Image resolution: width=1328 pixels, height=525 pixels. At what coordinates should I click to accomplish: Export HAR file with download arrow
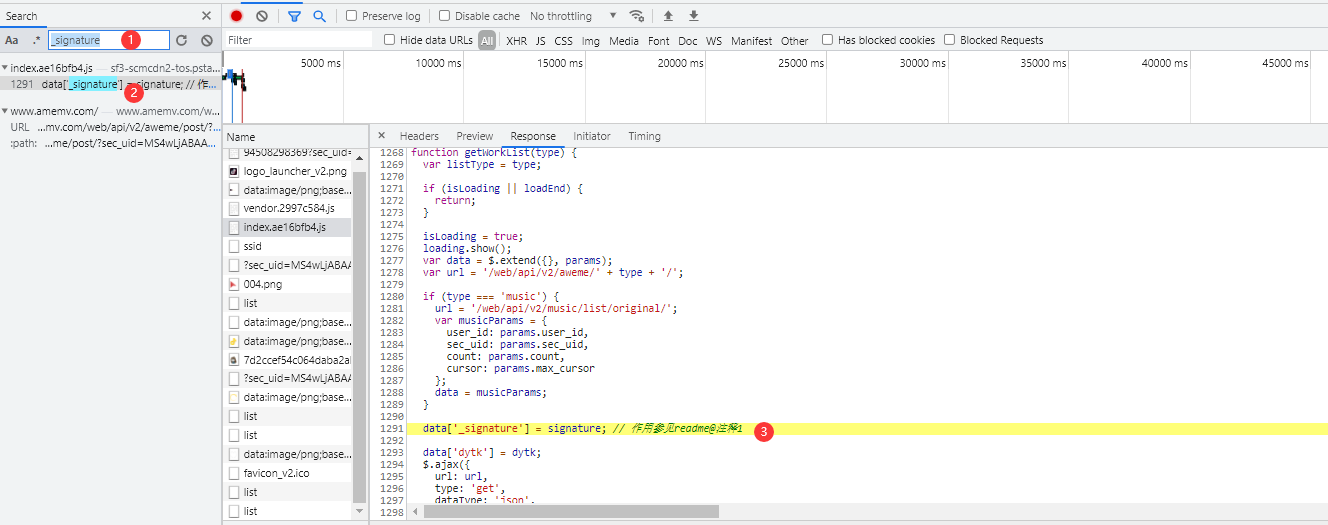[694, 16]
